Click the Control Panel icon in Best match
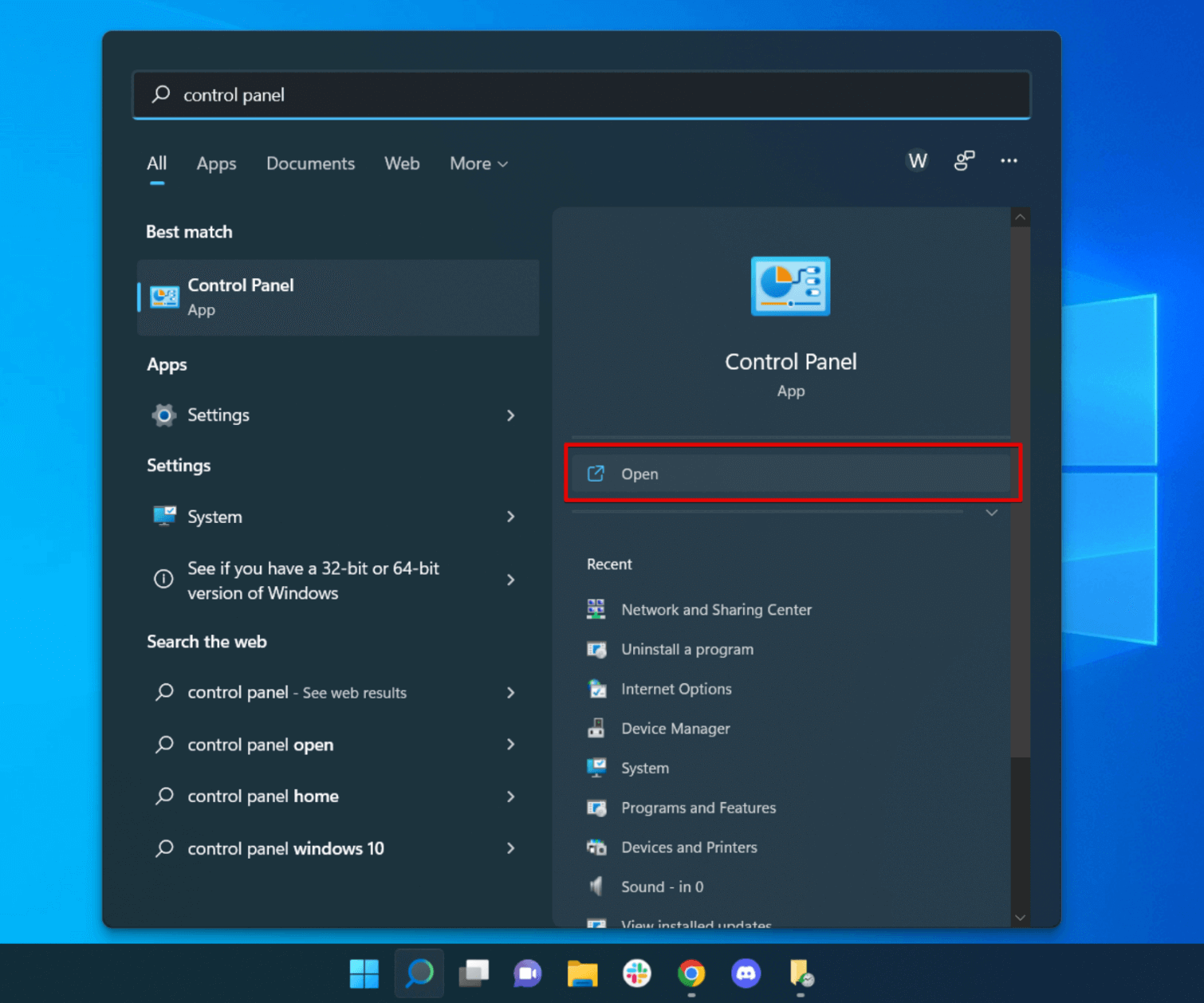 point(164,297)
